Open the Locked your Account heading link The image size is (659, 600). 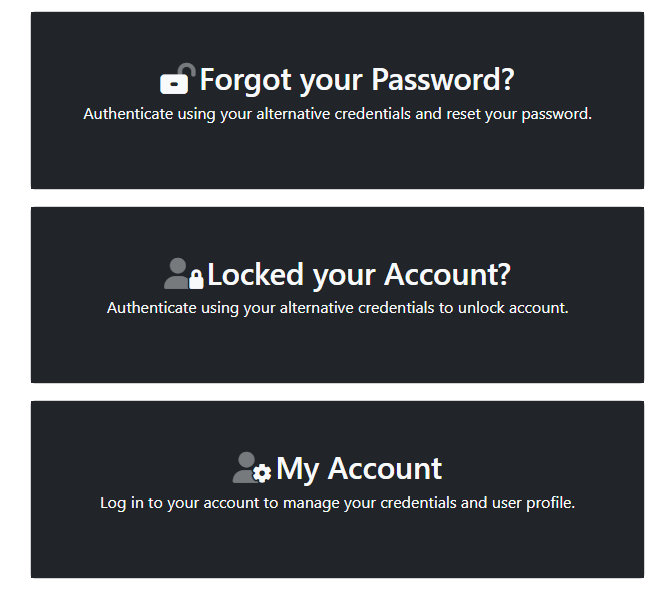359,274
